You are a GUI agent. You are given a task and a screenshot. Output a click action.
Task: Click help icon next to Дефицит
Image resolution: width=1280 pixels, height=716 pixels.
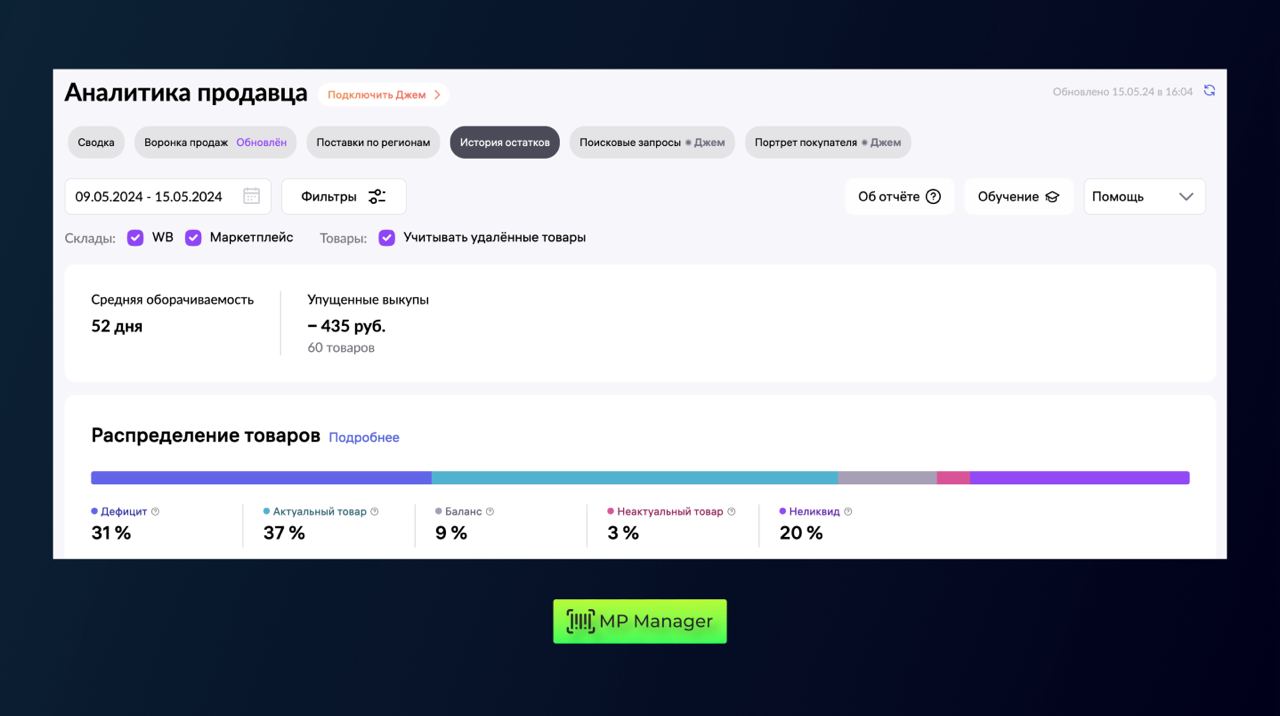[x=155, y=512]
